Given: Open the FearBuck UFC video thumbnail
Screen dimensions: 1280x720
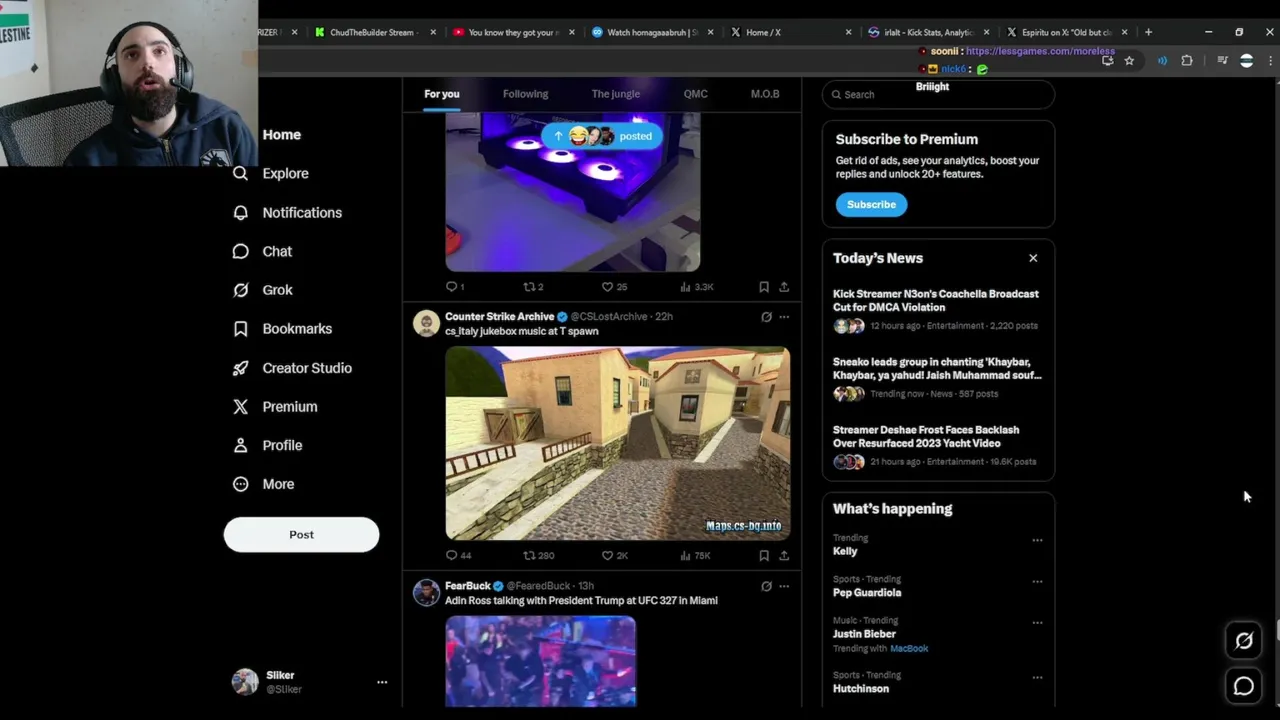Looking at the screenshot, I should click(x=540, y=661).
